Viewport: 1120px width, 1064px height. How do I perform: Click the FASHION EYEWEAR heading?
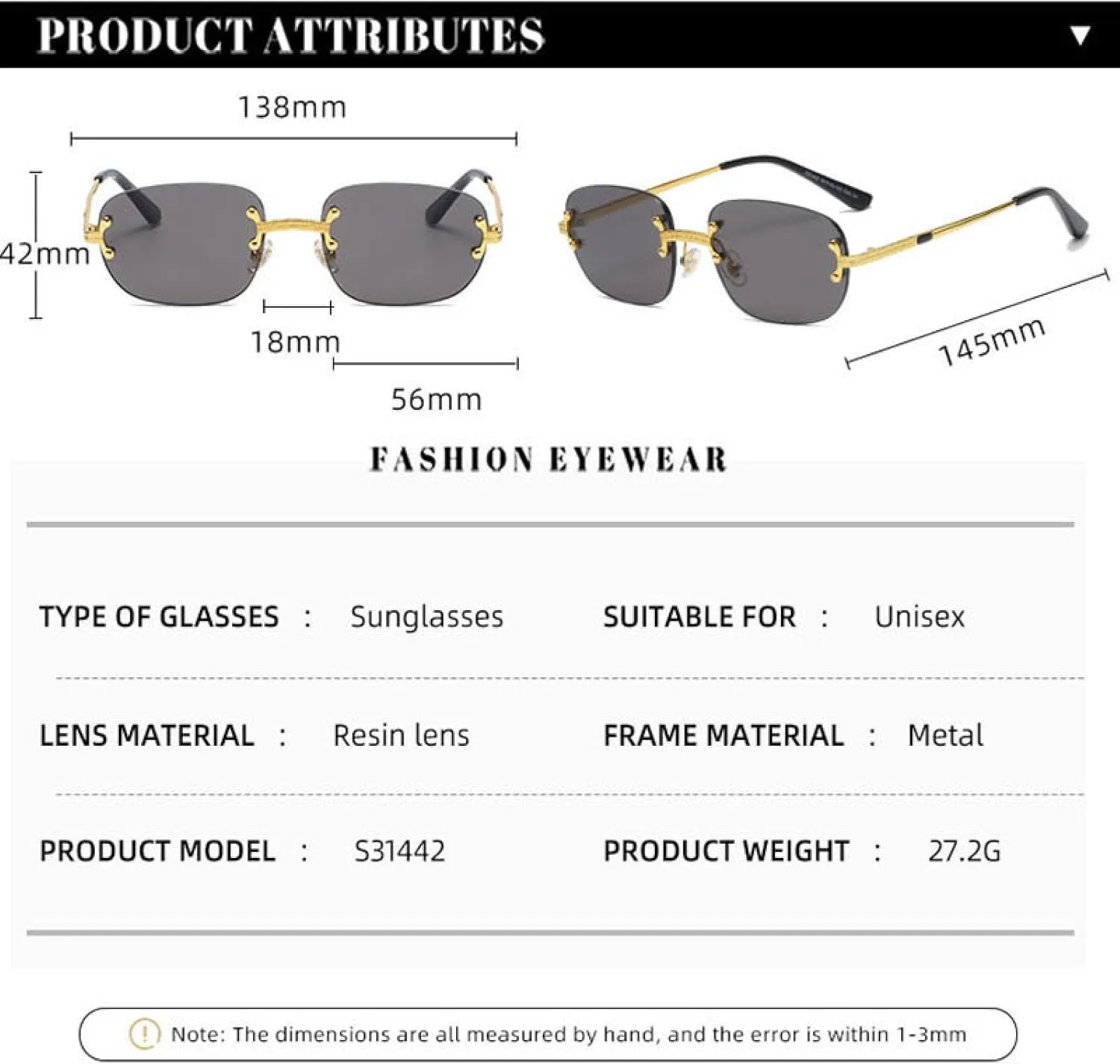(x=548, y=459)
